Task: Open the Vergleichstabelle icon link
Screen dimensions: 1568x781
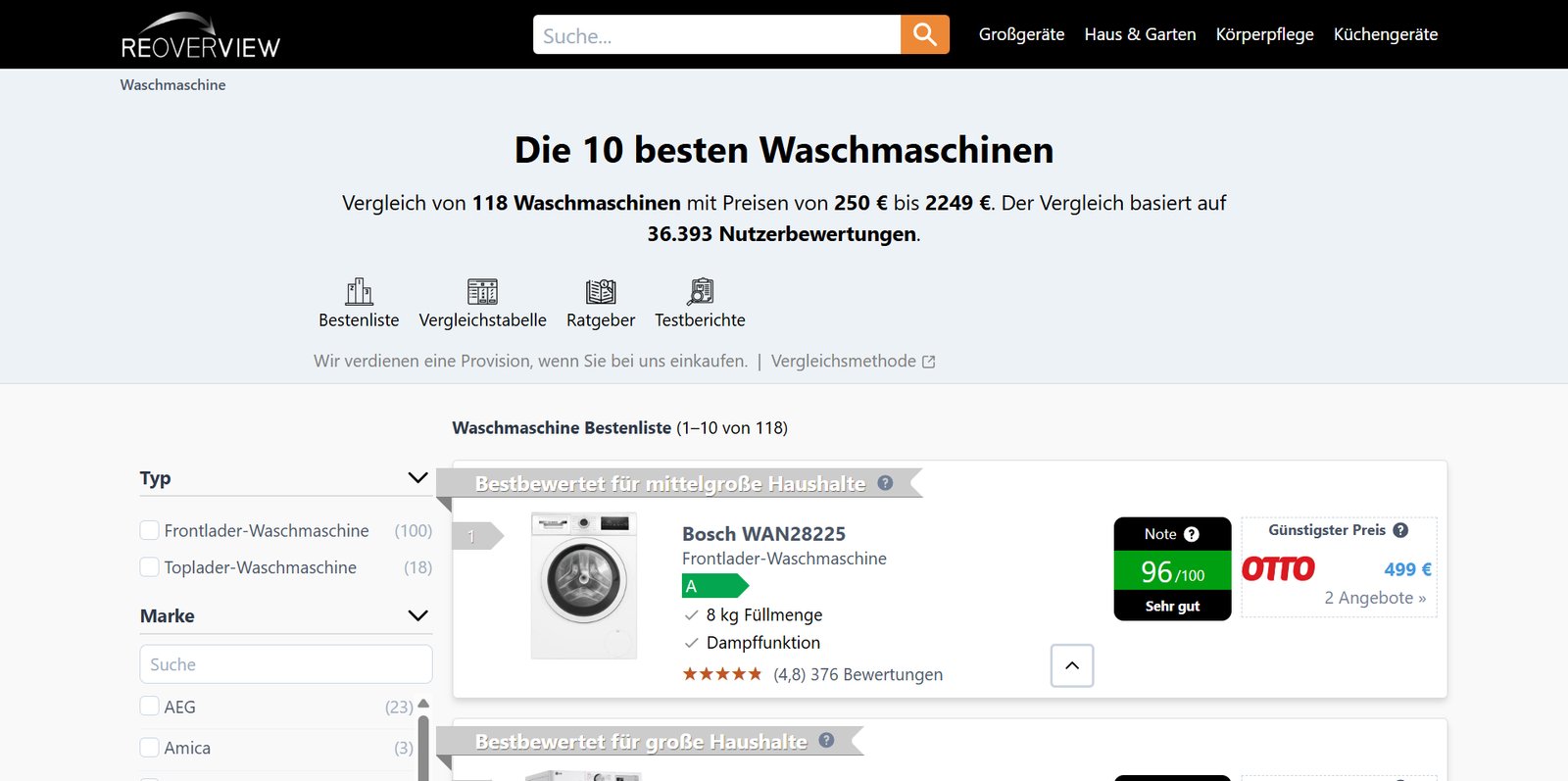Action: pos(482,304)
